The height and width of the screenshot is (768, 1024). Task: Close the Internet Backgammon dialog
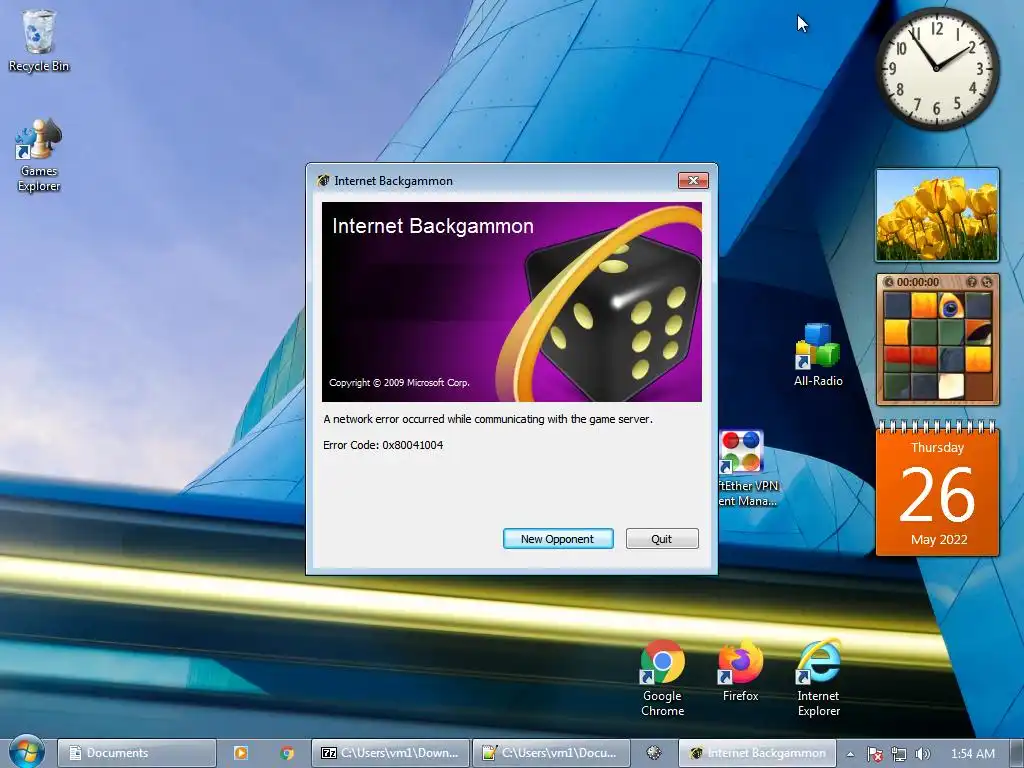coord(693,180)
